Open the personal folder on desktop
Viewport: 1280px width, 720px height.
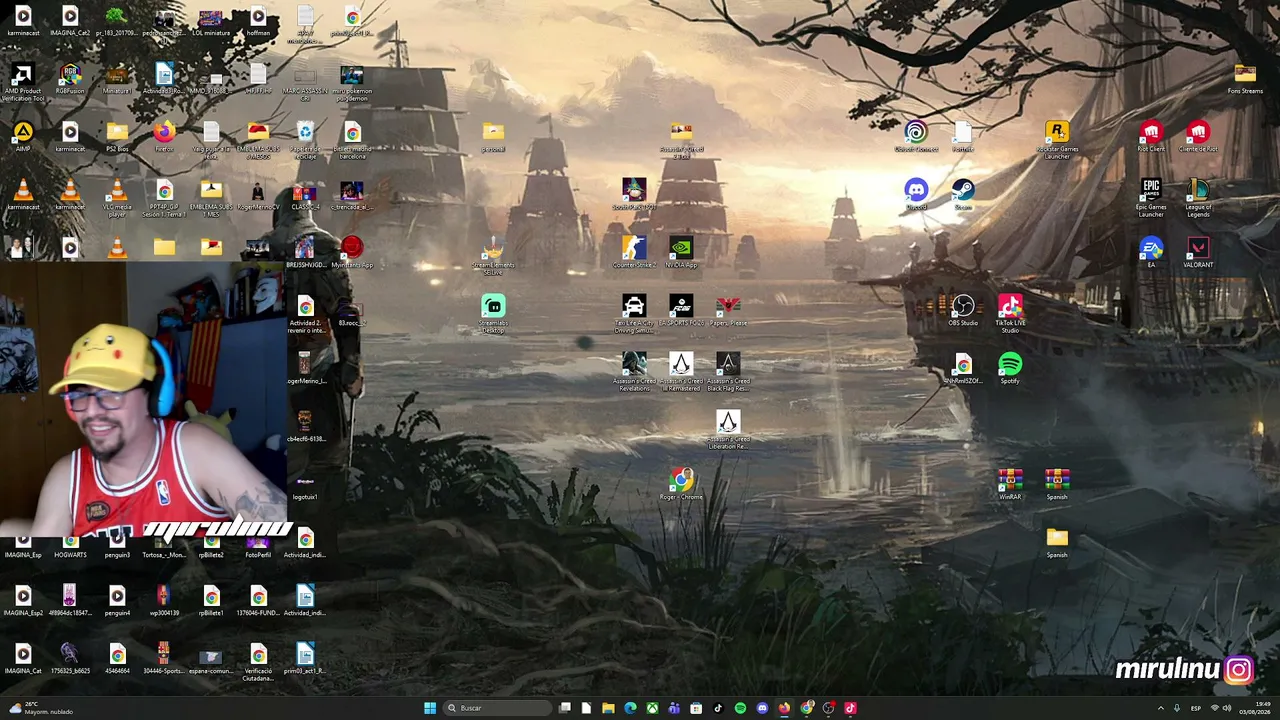point(493,138)
